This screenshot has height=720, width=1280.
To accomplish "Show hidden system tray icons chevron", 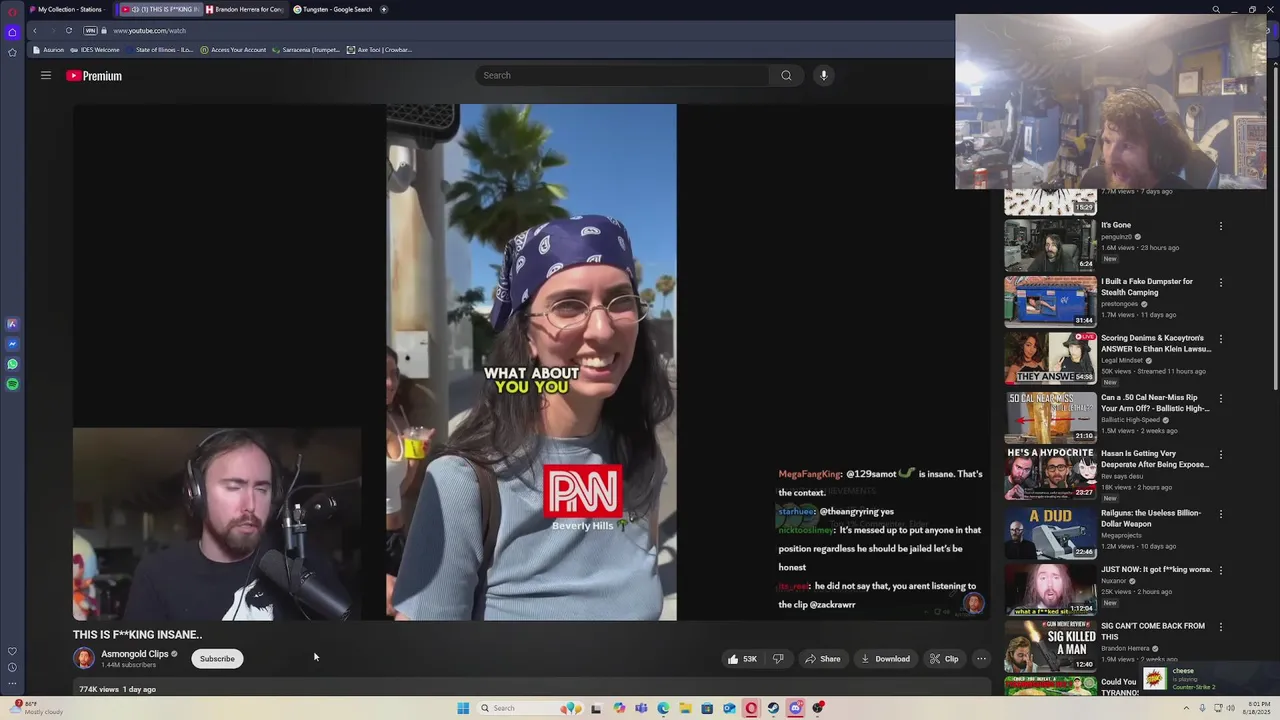I will pos(1188,708).
